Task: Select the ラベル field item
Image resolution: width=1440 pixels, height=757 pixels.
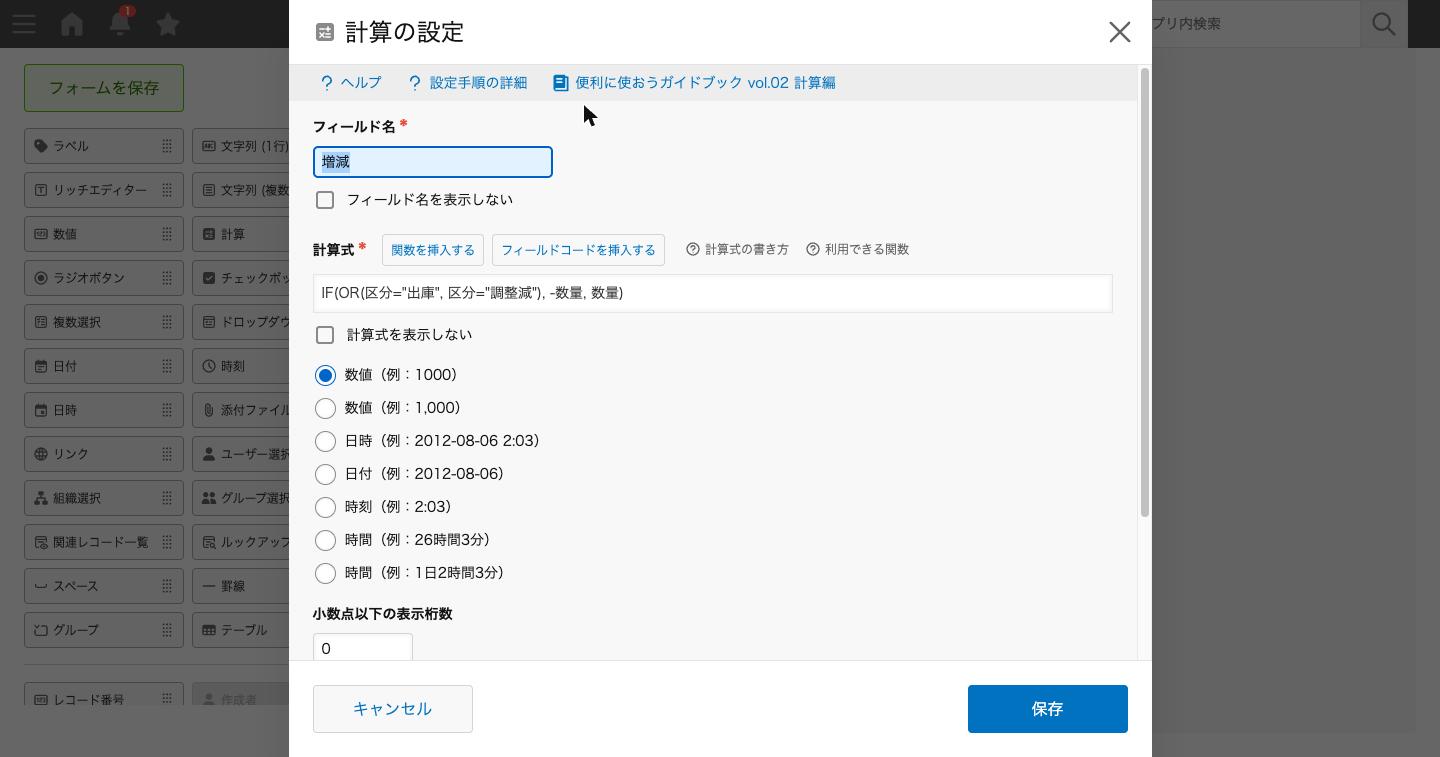Action: pyautogui.click(x=104, y=146)
